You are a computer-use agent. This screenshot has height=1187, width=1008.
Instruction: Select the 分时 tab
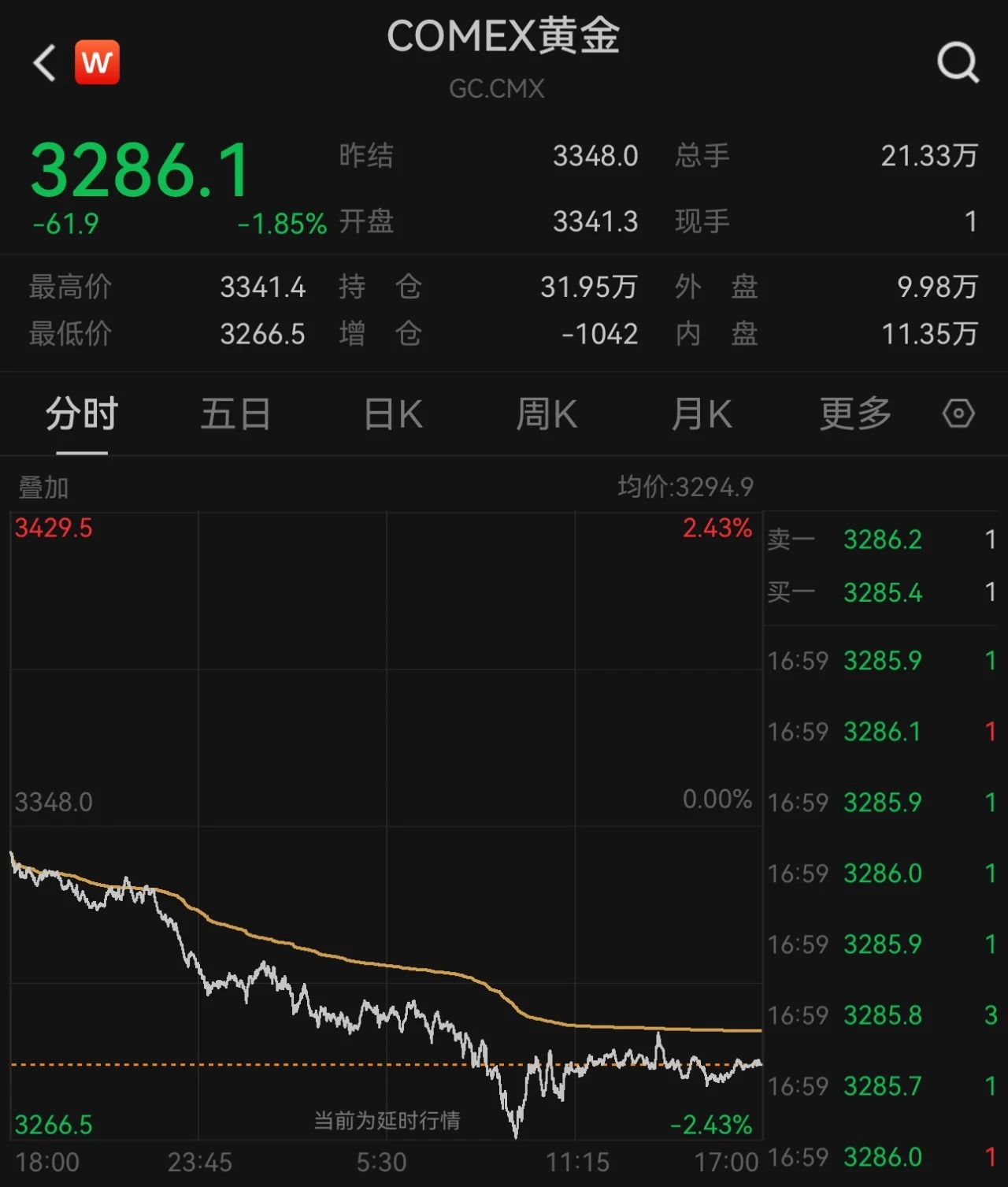[81, 414]
